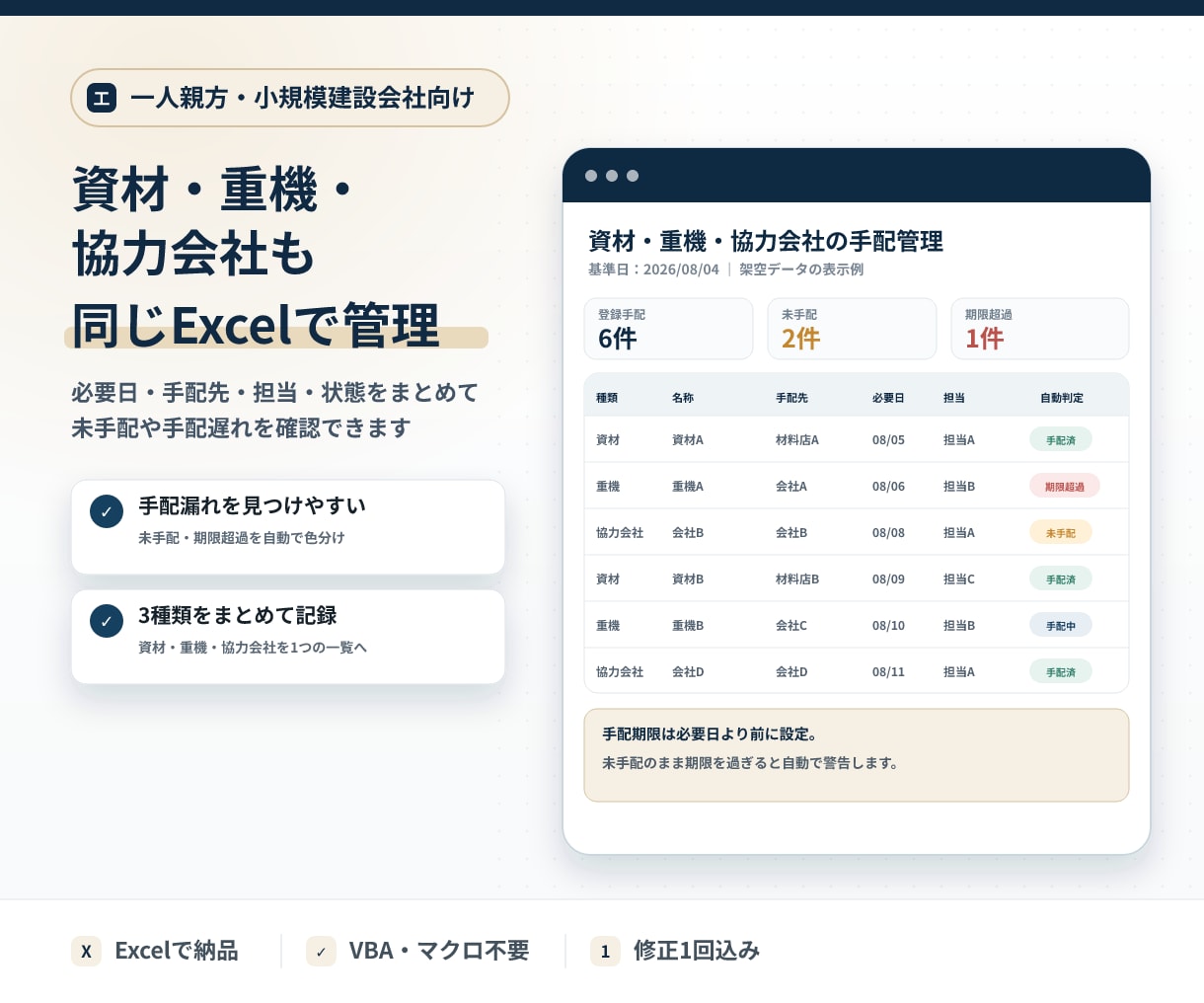Click the 会社D name cell
Image resolution: width=1204 pixels, height=1003 pixels.
coord(688,672)
